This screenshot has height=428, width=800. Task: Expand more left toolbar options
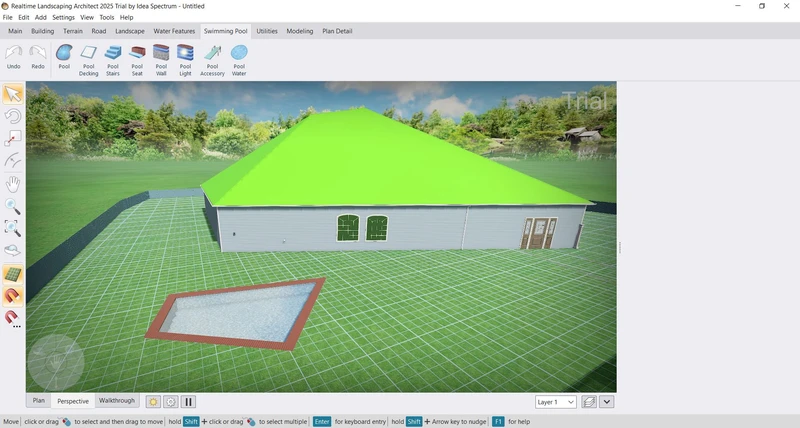click(x=17, y=328)
